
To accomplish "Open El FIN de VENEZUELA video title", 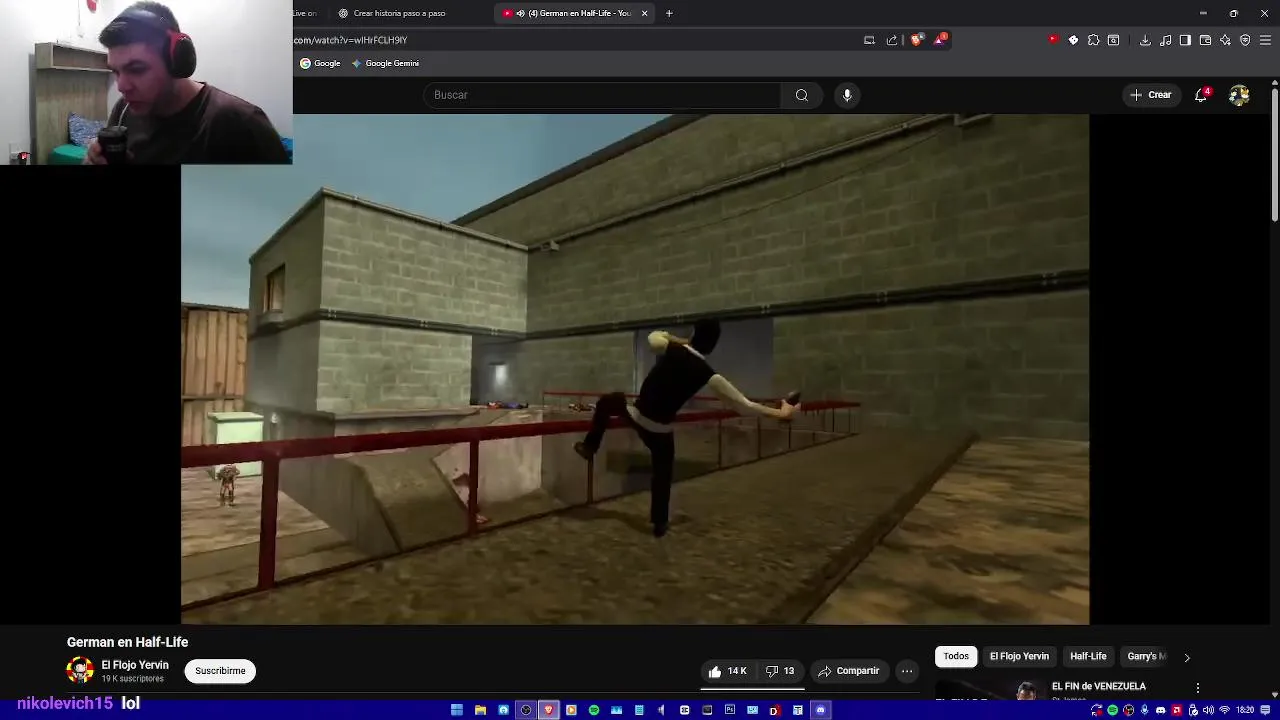I will (1099, 686).
